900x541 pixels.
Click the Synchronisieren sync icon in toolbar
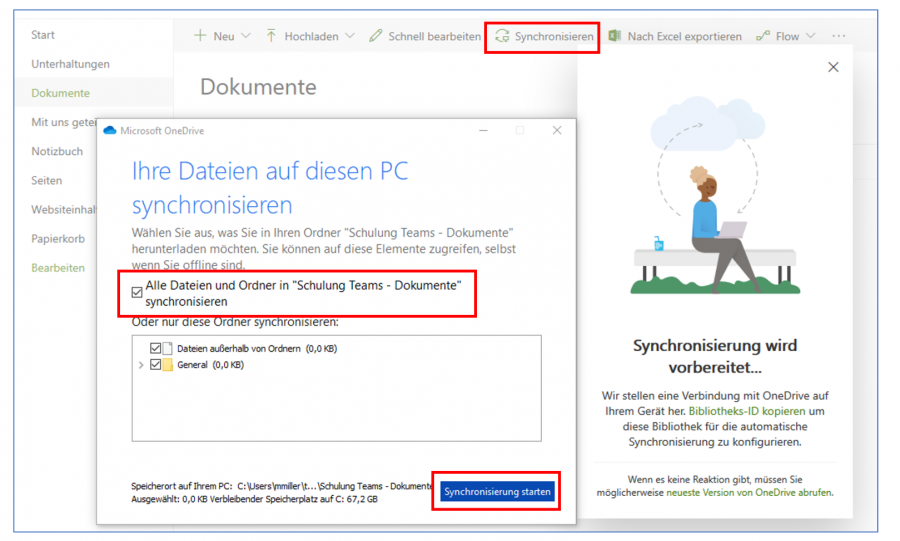[x=502, y=36]
